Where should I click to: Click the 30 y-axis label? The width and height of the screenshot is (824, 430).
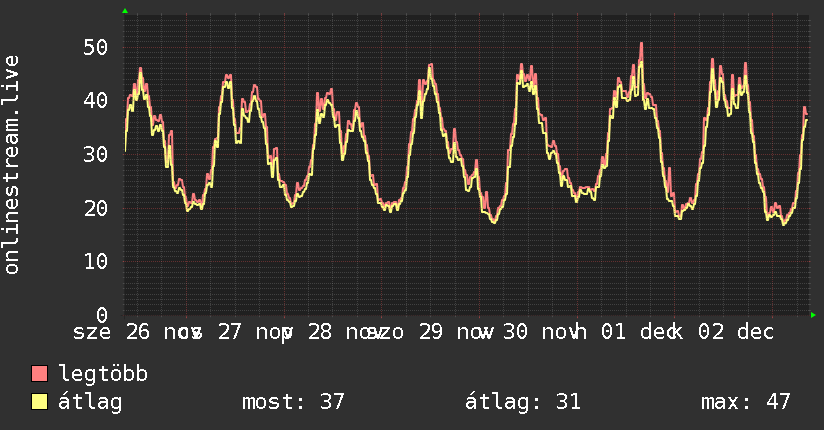96,155
